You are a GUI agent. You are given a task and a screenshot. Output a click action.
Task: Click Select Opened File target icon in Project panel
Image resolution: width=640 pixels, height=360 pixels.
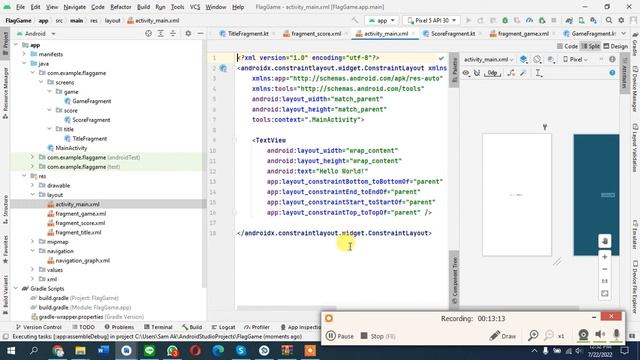point(148,33)
